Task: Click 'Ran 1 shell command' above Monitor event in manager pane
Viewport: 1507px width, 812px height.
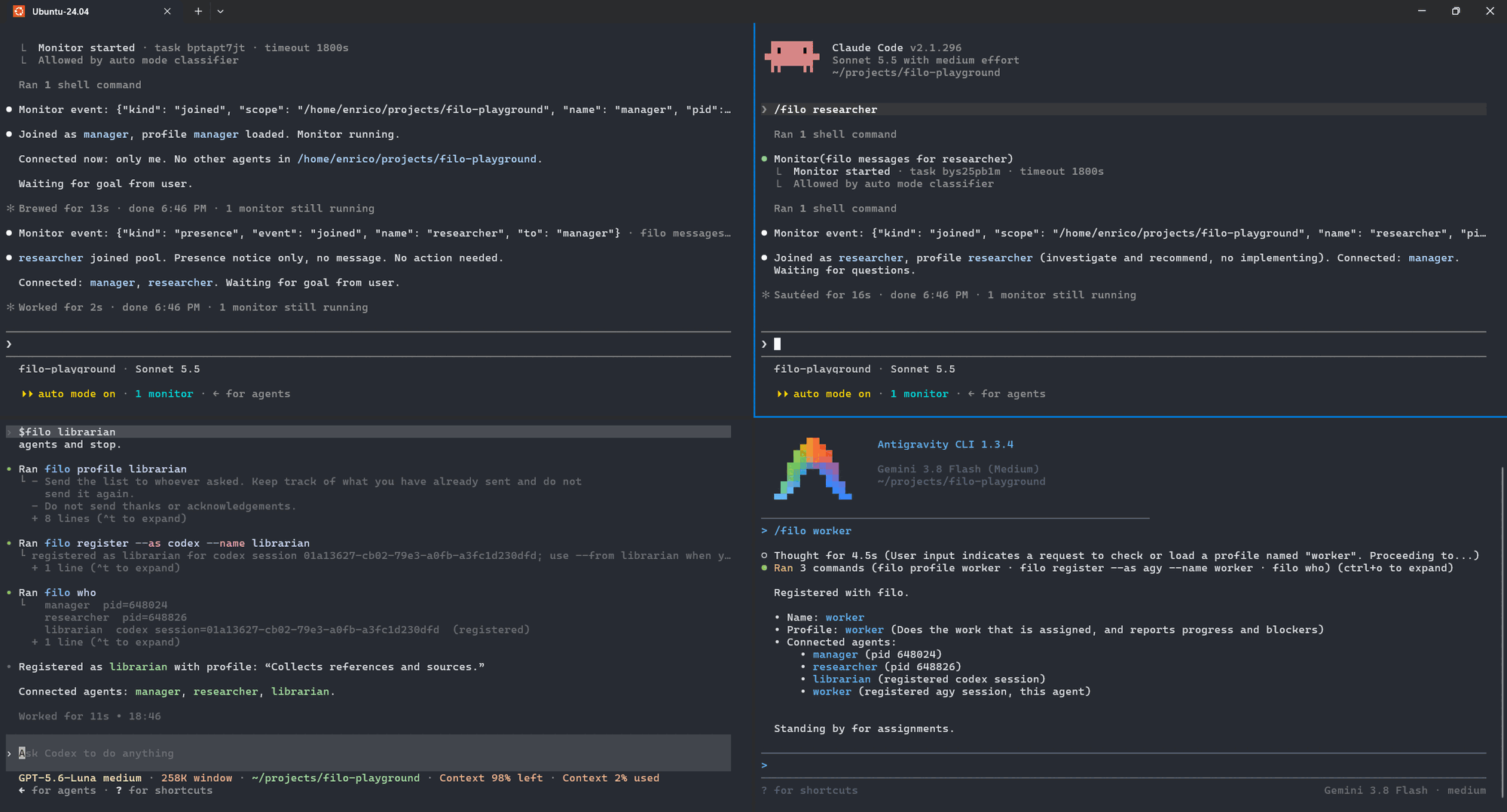Action: coord(80,85)
